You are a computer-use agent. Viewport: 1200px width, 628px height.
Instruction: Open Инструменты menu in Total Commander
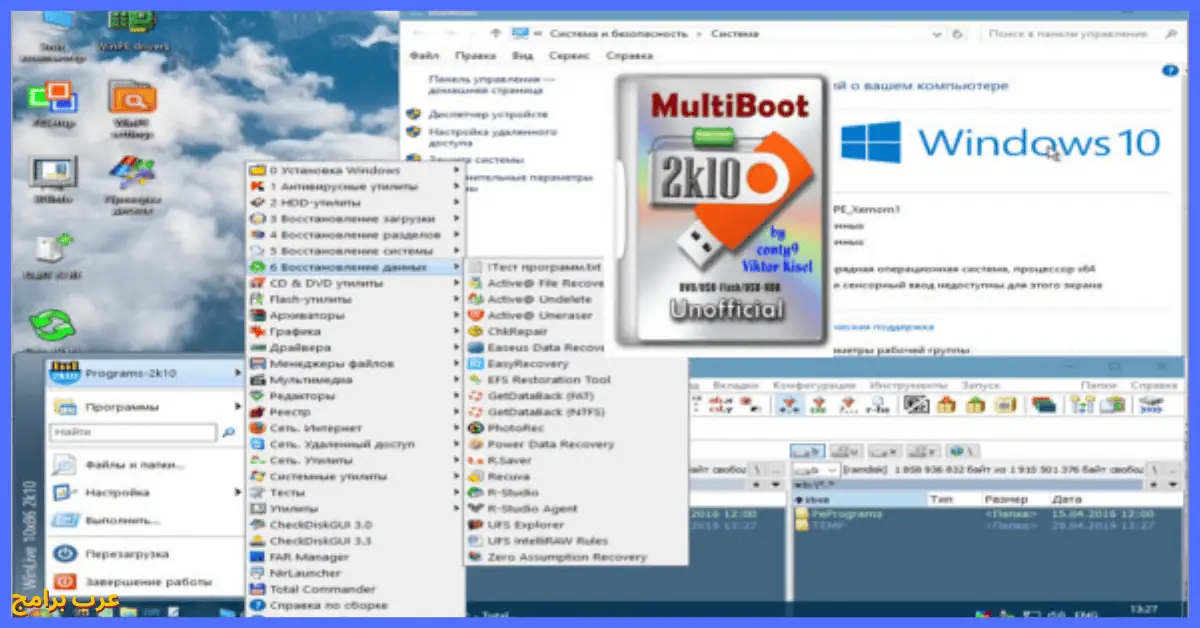pos(908,385)
